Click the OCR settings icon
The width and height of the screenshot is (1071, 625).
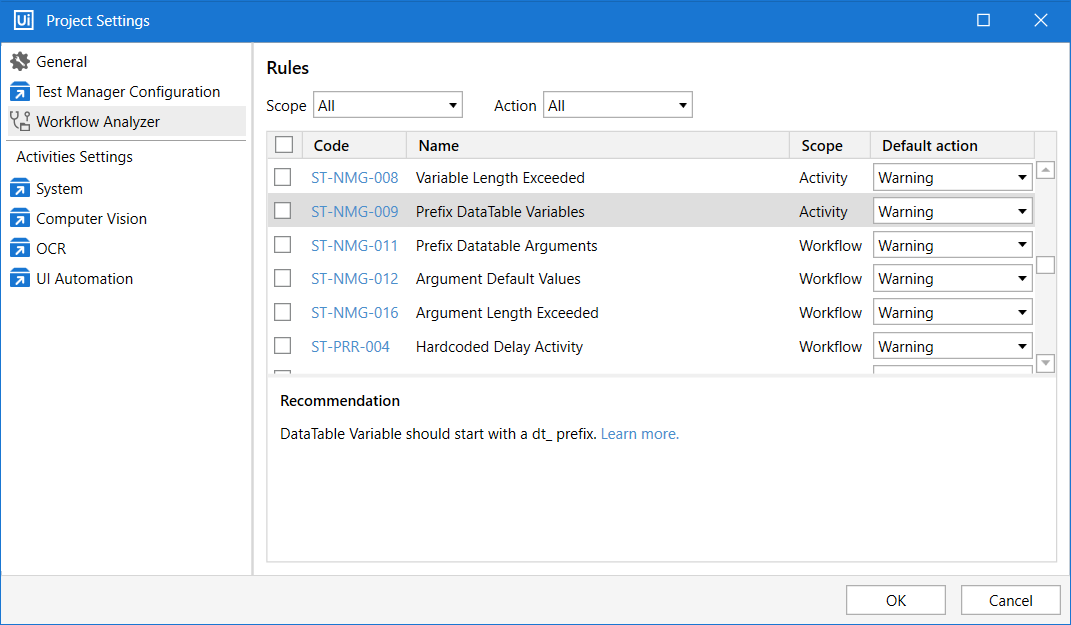coord(20,249)
